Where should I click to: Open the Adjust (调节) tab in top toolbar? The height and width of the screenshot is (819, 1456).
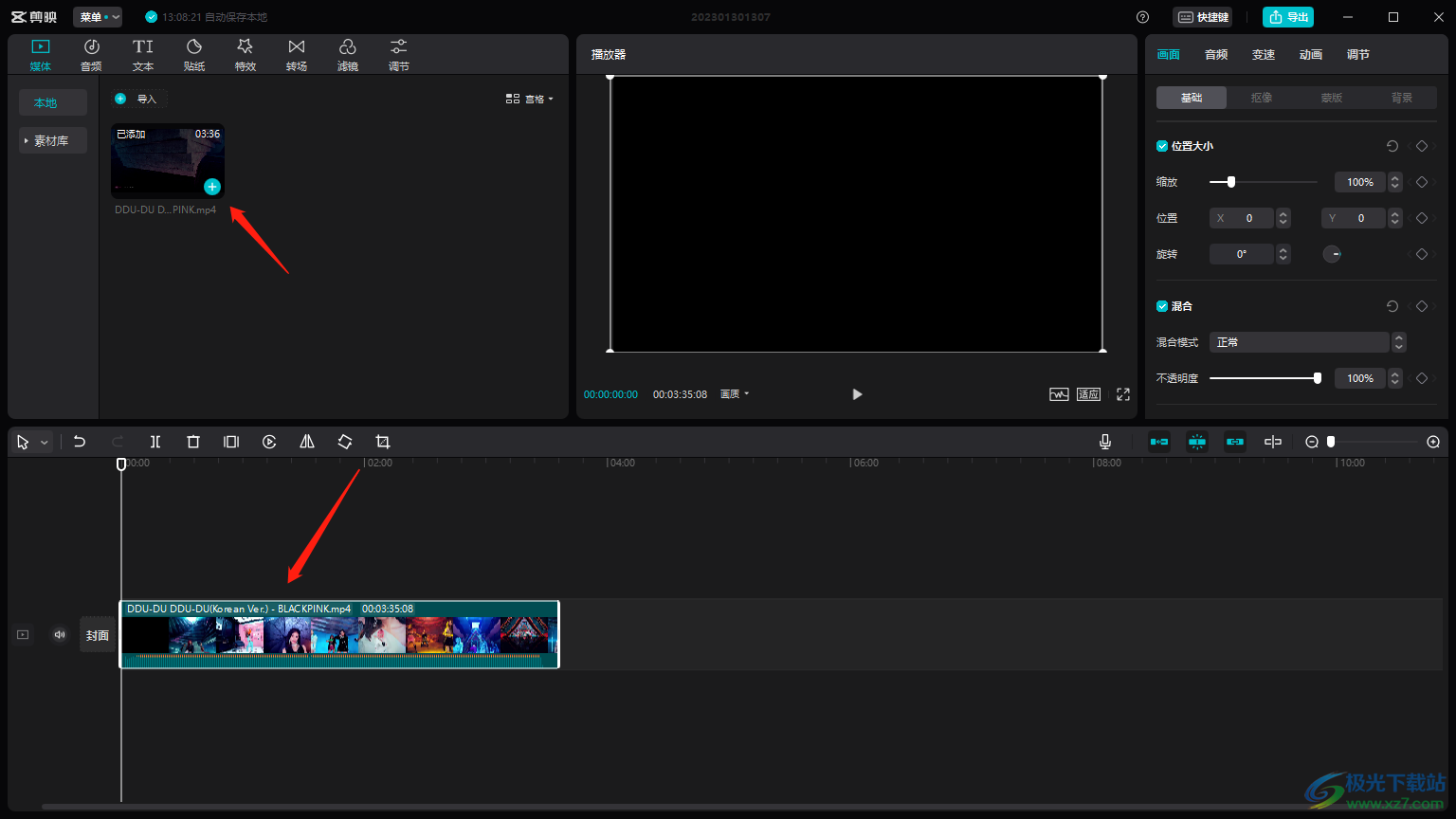point(399,55)
